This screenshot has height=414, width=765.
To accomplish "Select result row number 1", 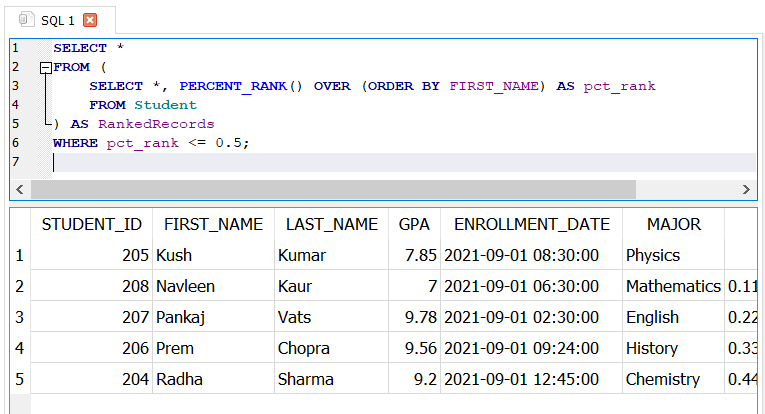I will point(20,255).
